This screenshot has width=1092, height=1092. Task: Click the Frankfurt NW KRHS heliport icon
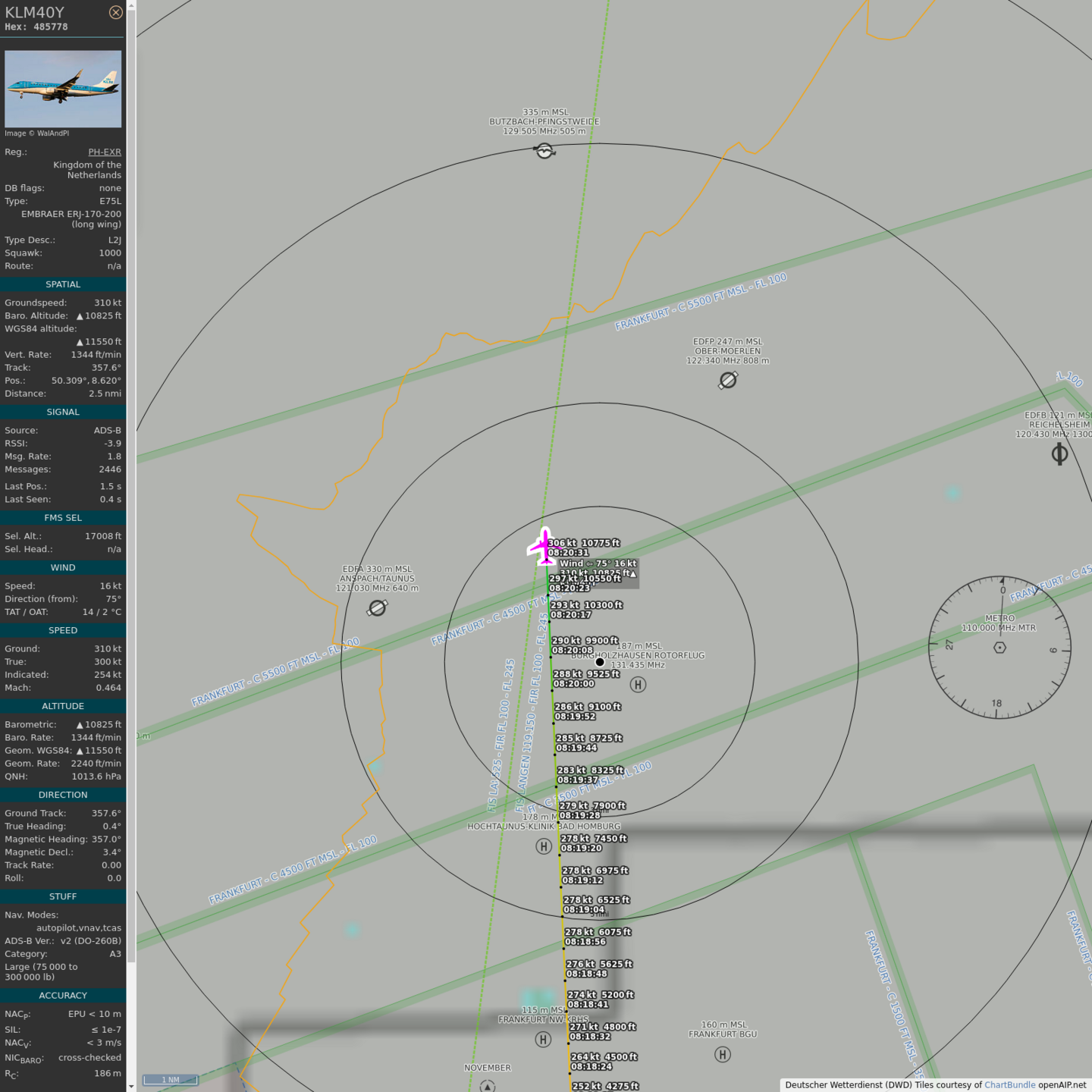pos(543,1039)
